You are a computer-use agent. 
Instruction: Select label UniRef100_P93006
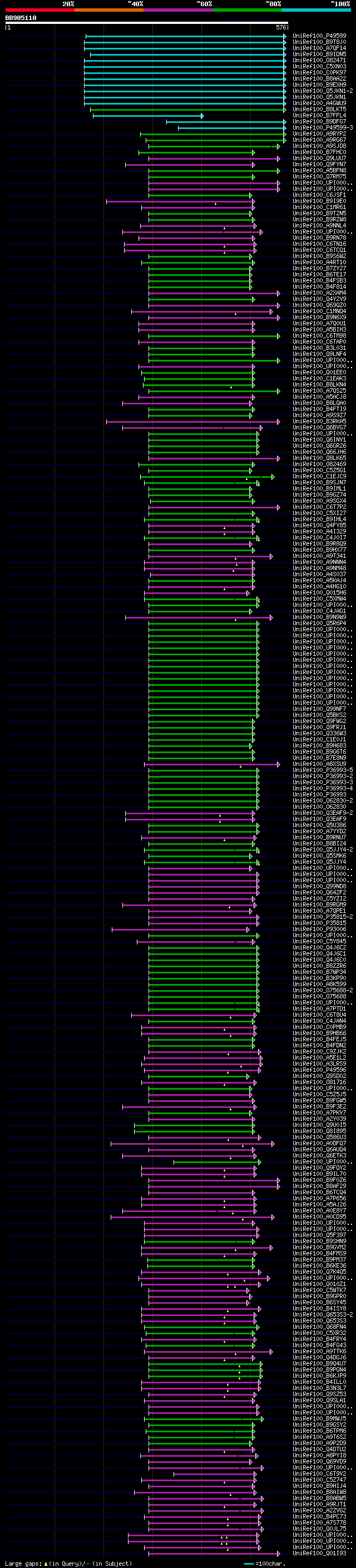[x=319, y=929]
